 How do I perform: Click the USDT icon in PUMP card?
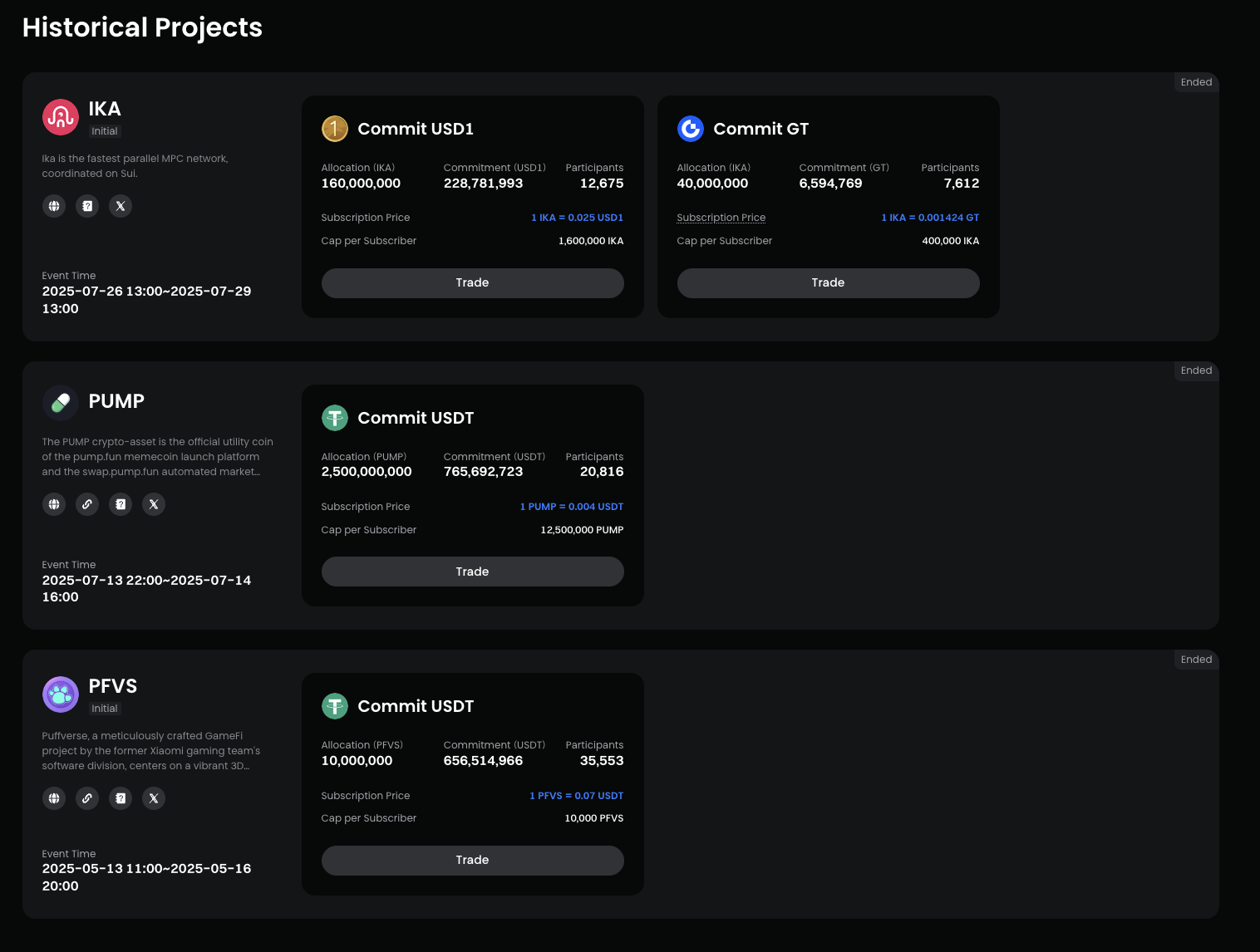click(335, 418)
